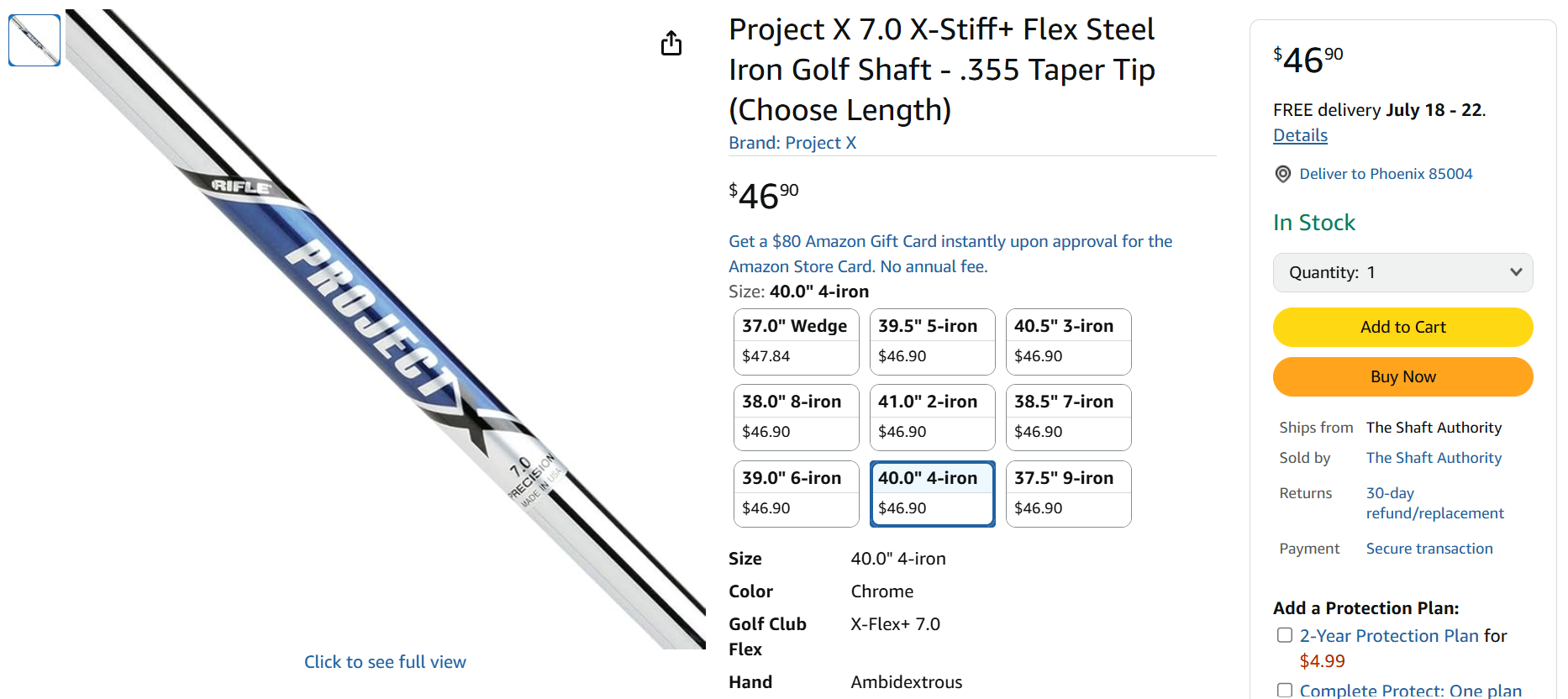Viewport: 1568px width, 699px height.
Task: Choose the 41.0" 2-iron option
Action: 932,417
